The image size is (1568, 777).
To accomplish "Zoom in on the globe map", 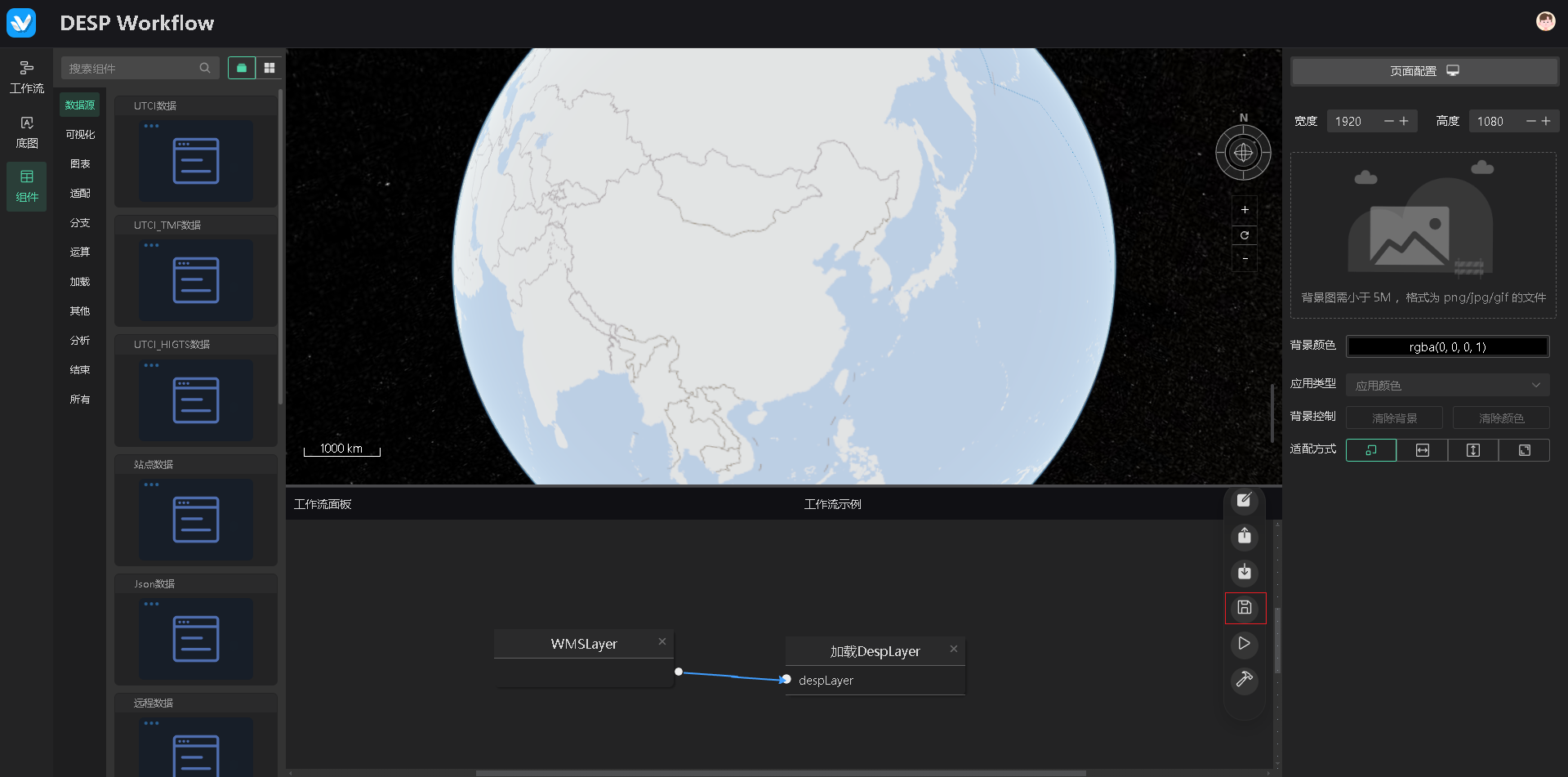I will pyautogui.click(x=1245, y=210).
